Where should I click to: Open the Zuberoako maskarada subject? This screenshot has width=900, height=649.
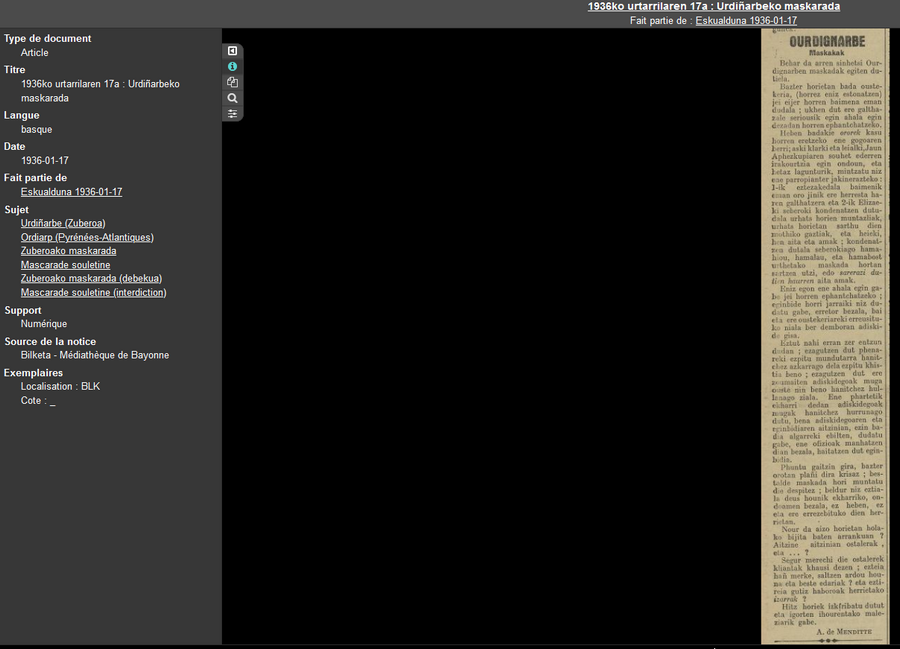pos(68,251)
